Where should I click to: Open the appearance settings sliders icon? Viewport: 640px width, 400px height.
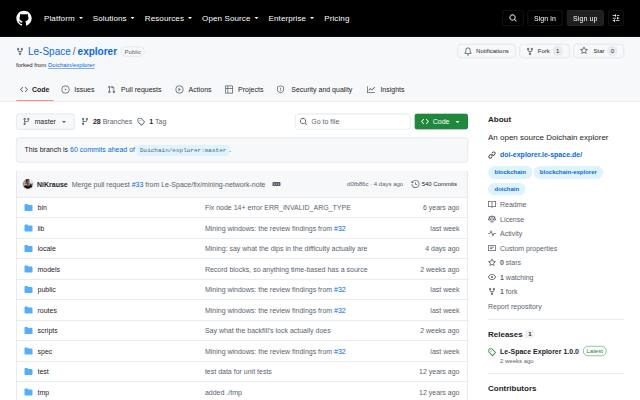(616, 18)
